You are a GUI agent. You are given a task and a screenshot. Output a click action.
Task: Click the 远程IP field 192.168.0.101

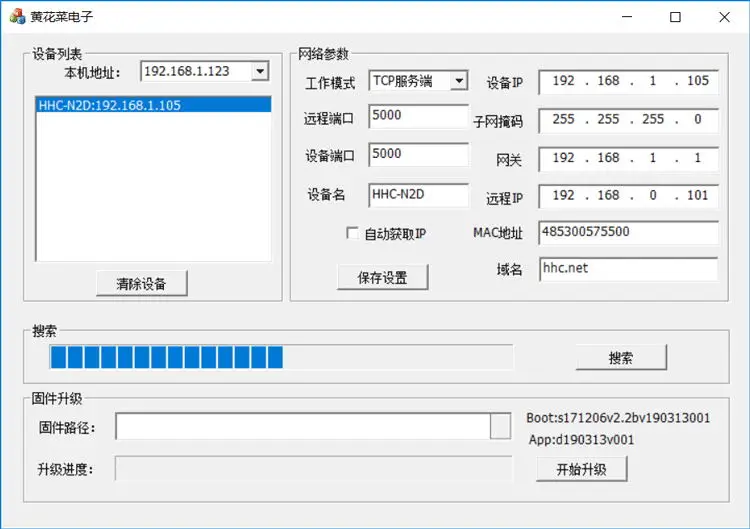tap(629, 196)
